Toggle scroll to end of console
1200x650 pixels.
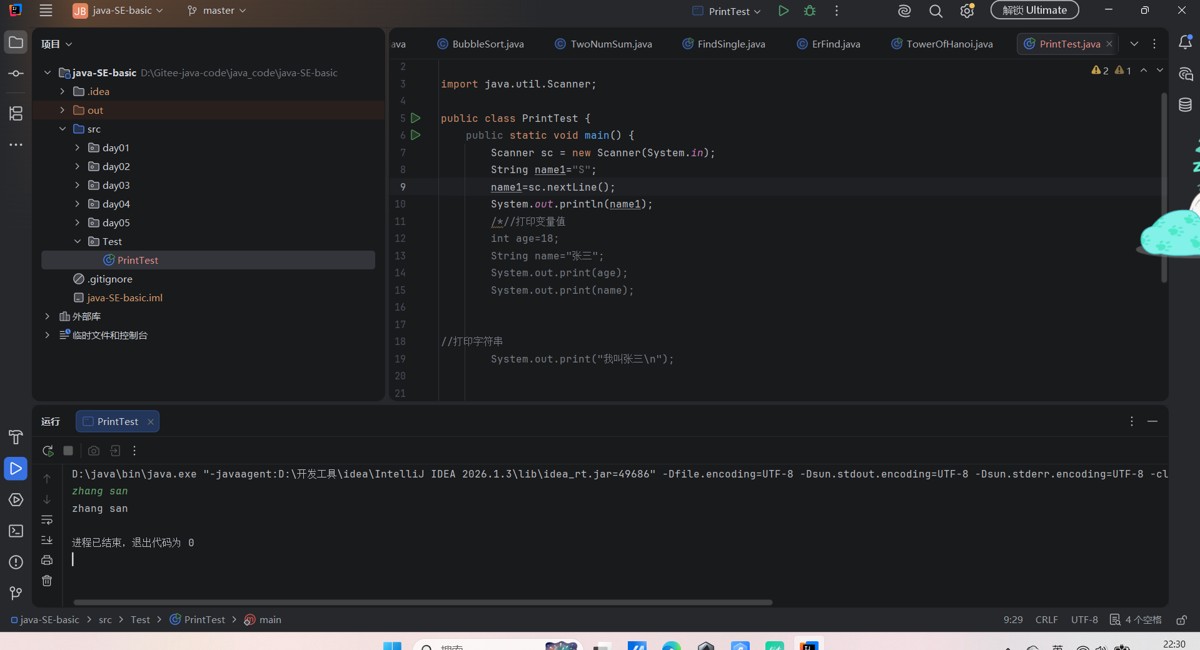[x=47, y=540]
